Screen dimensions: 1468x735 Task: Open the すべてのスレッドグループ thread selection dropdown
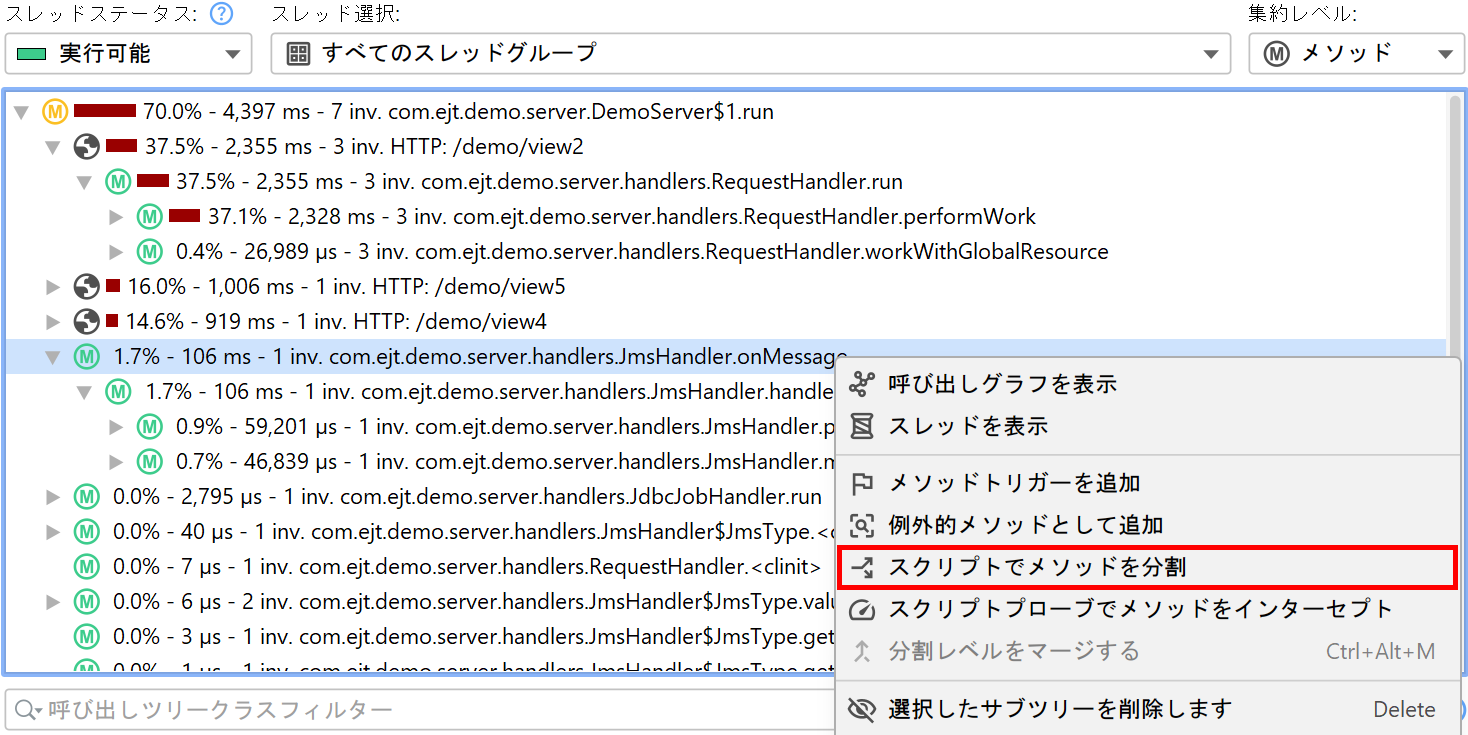(x=750, y=54)
